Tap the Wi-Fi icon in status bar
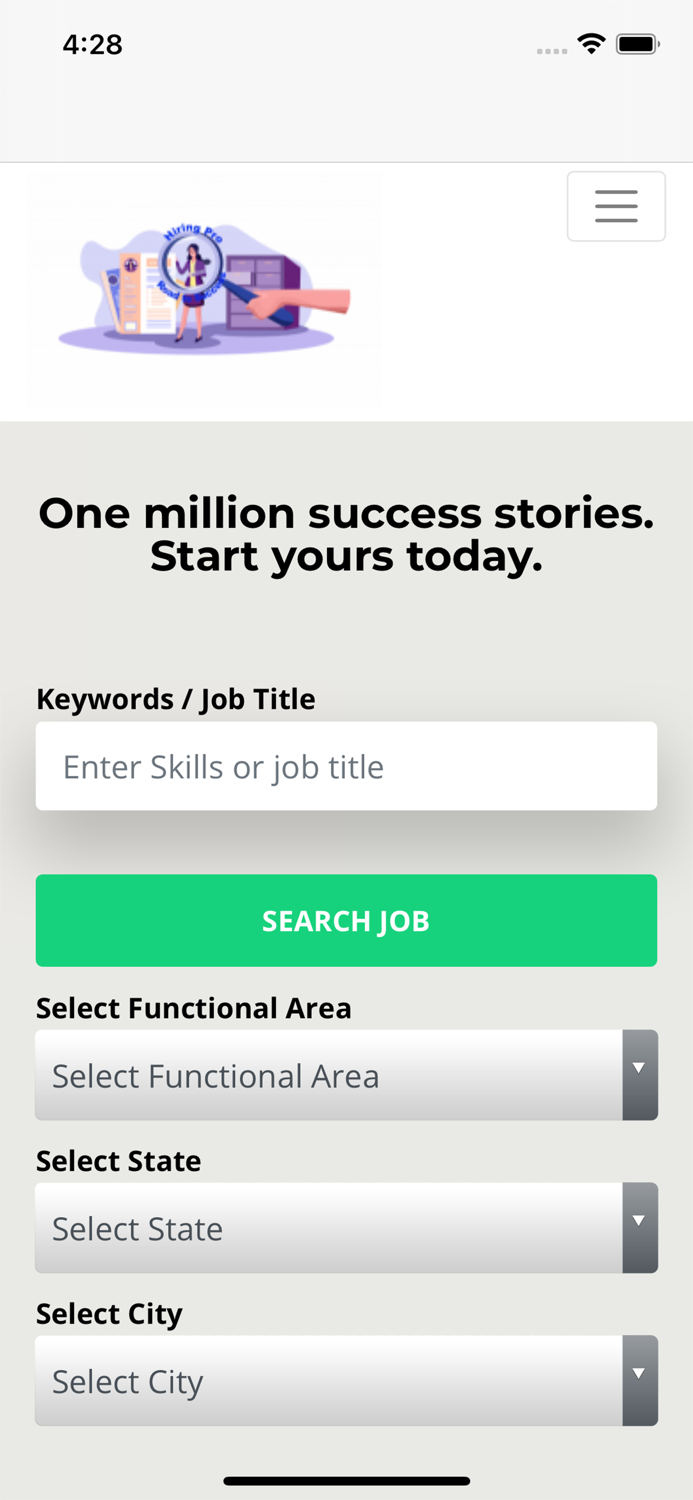Image resolution: width=693 pixels, height=1500 pixels. tap(590, 43)
